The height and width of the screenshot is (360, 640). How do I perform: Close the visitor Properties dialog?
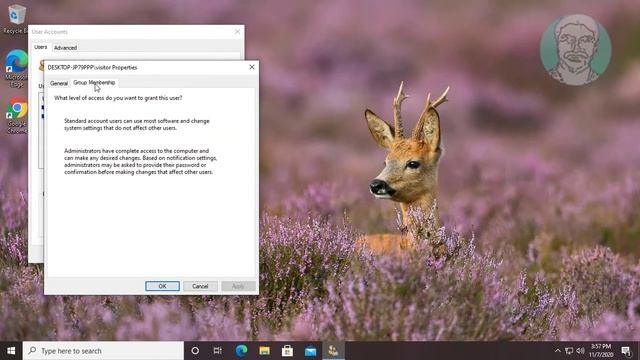(252, 67)
